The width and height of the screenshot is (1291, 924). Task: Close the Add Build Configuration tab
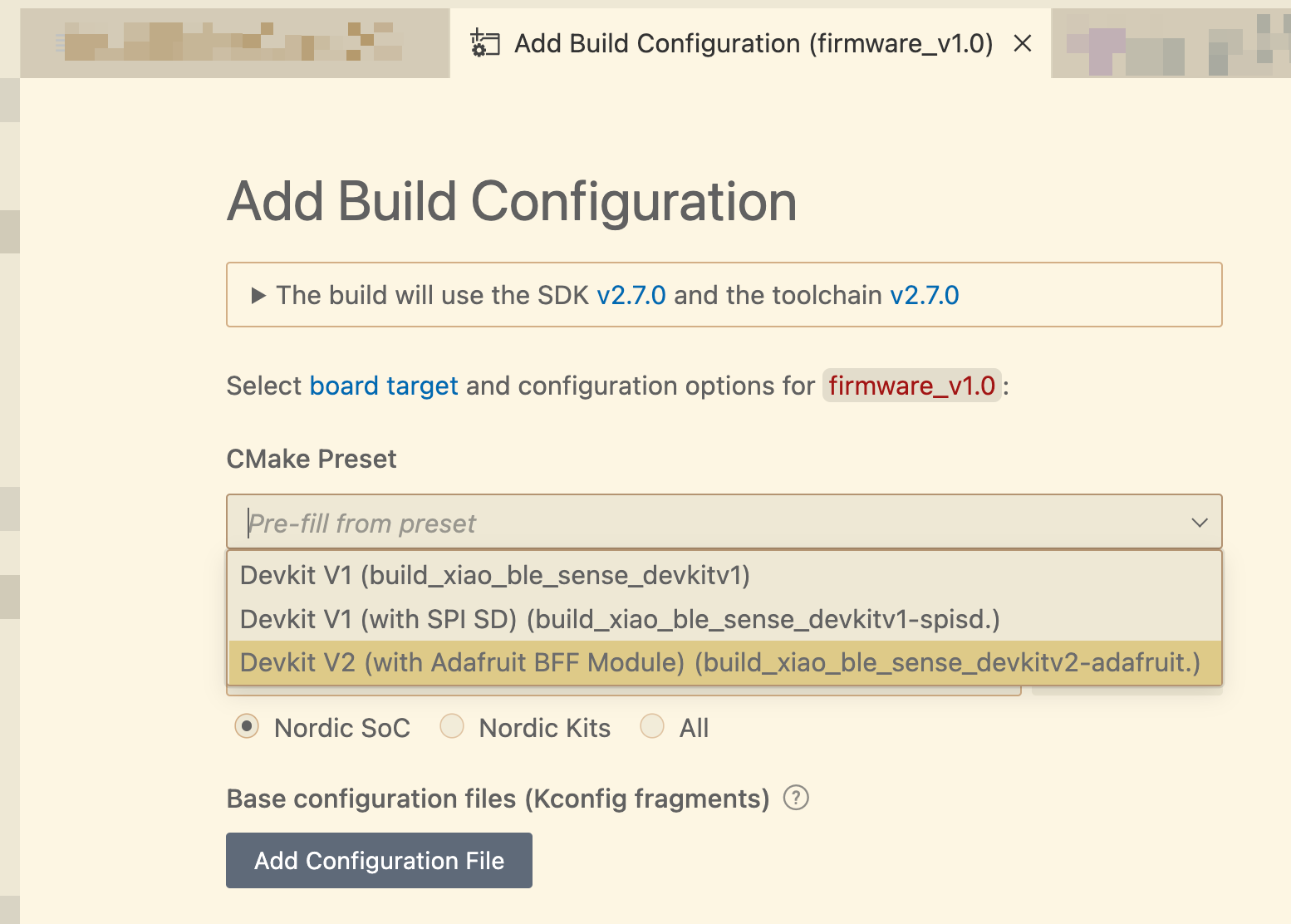point(1023,43)
